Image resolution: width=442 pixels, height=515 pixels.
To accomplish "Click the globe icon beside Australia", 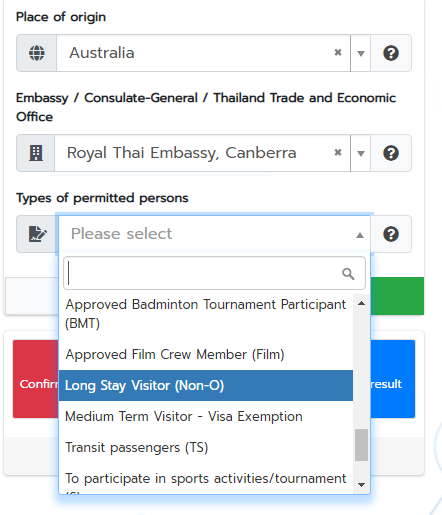I will 37,53.
